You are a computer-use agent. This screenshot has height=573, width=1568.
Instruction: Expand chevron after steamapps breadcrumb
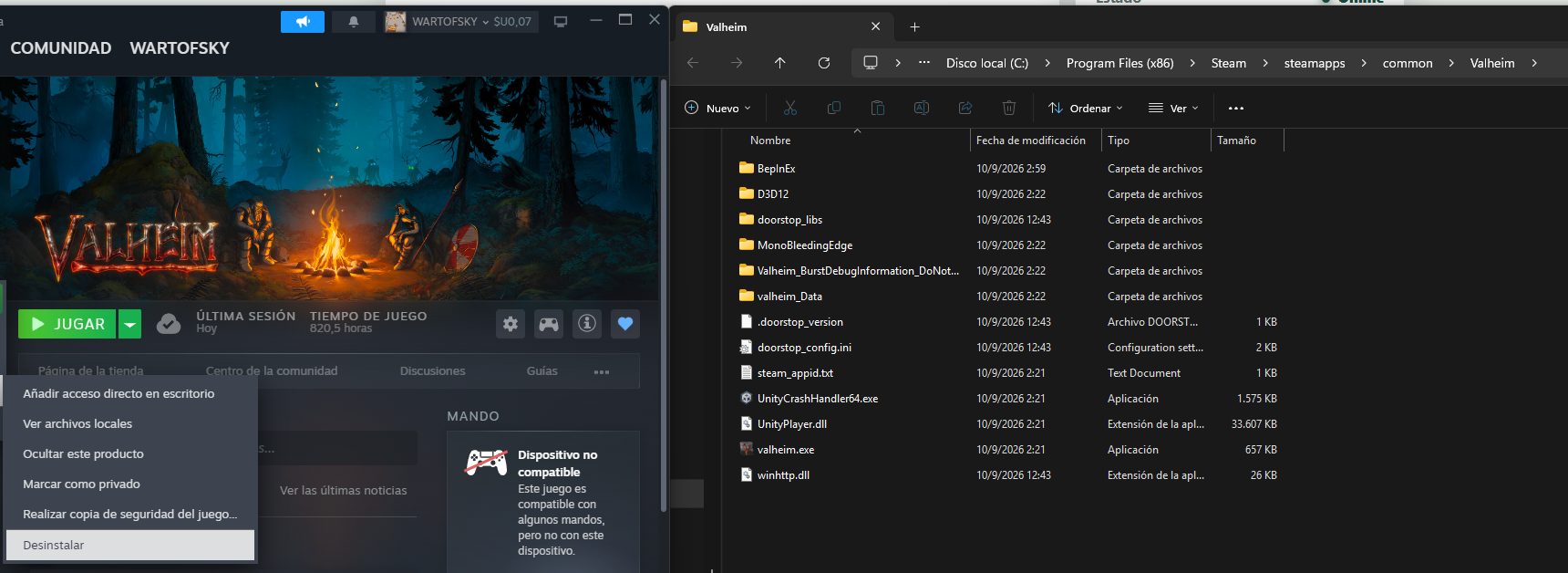point(1364,63)
